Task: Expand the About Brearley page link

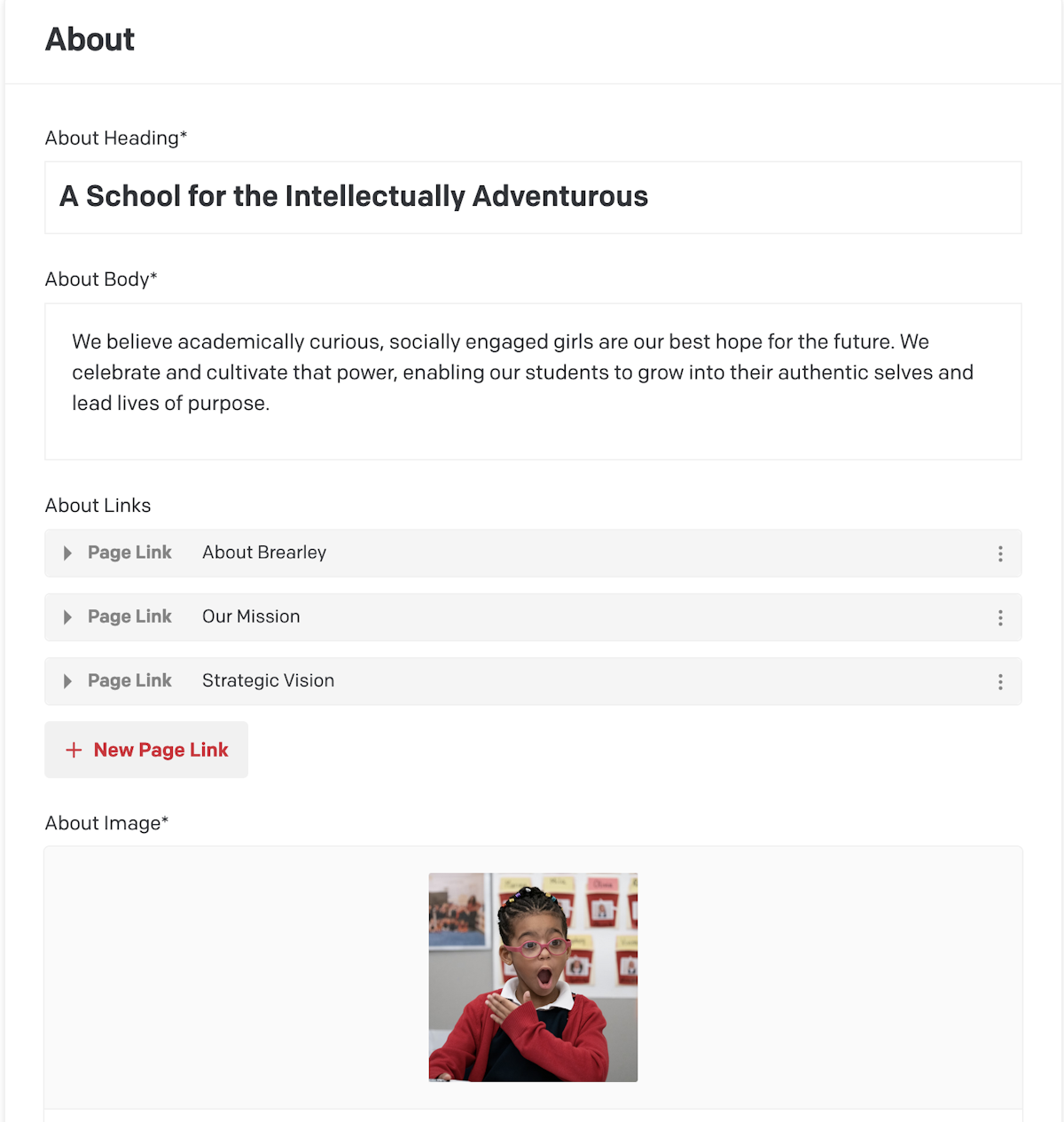Action: [67, 553]
